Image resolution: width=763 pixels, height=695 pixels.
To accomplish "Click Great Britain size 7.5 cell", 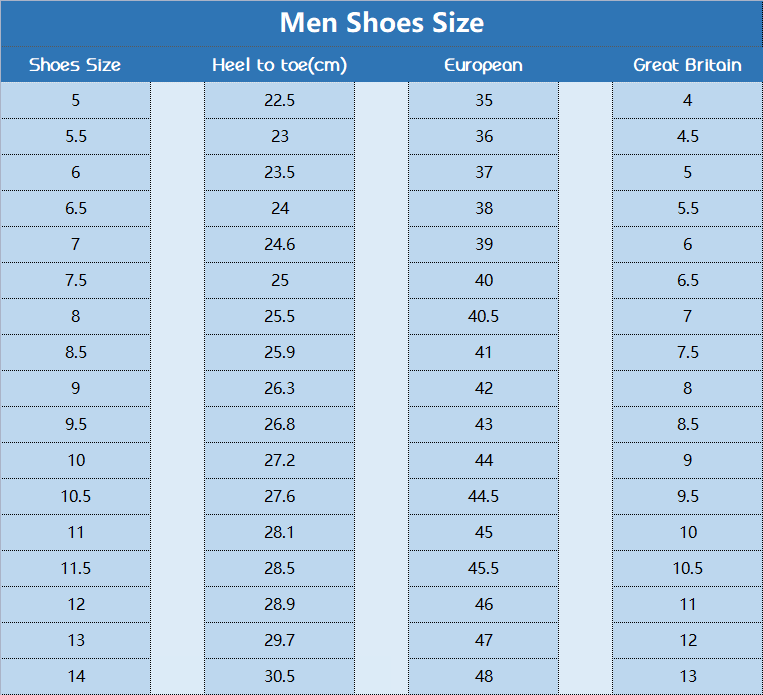I will click(x=687, y=352).
